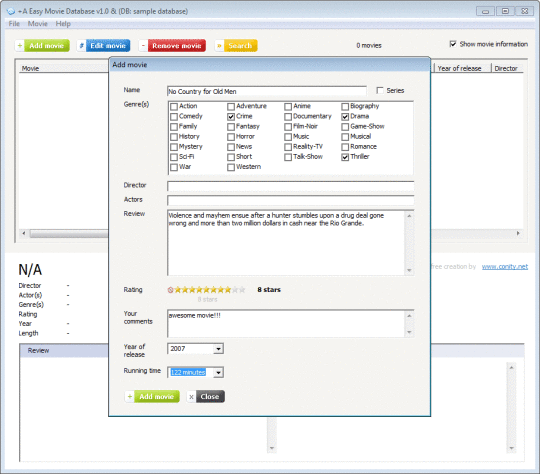Open the File menu
540x474 pixels.
[14, 24]
